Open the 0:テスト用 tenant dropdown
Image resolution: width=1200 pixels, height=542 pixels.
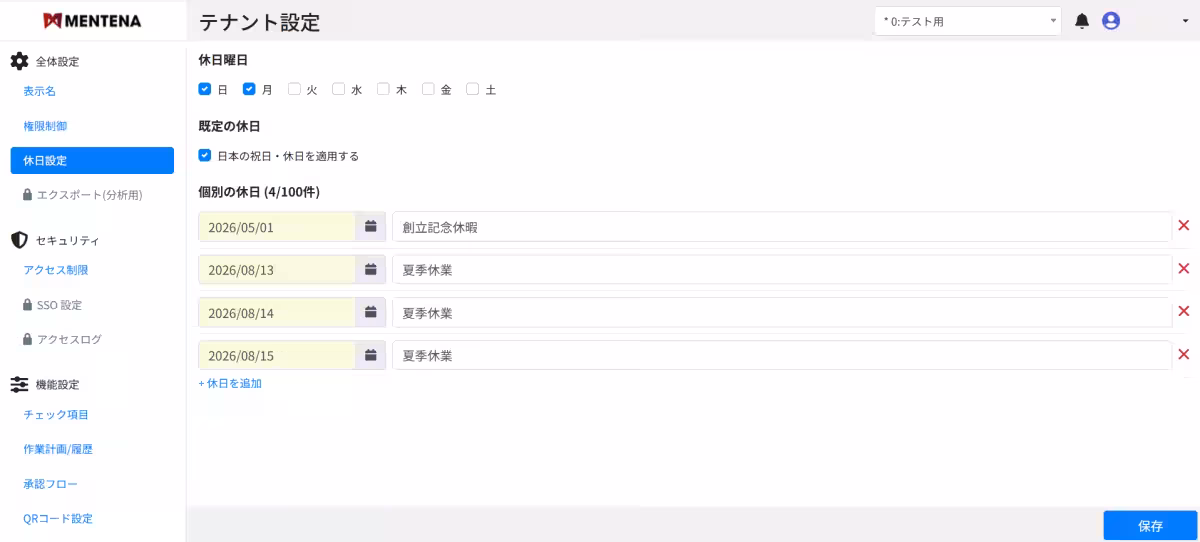968,21
